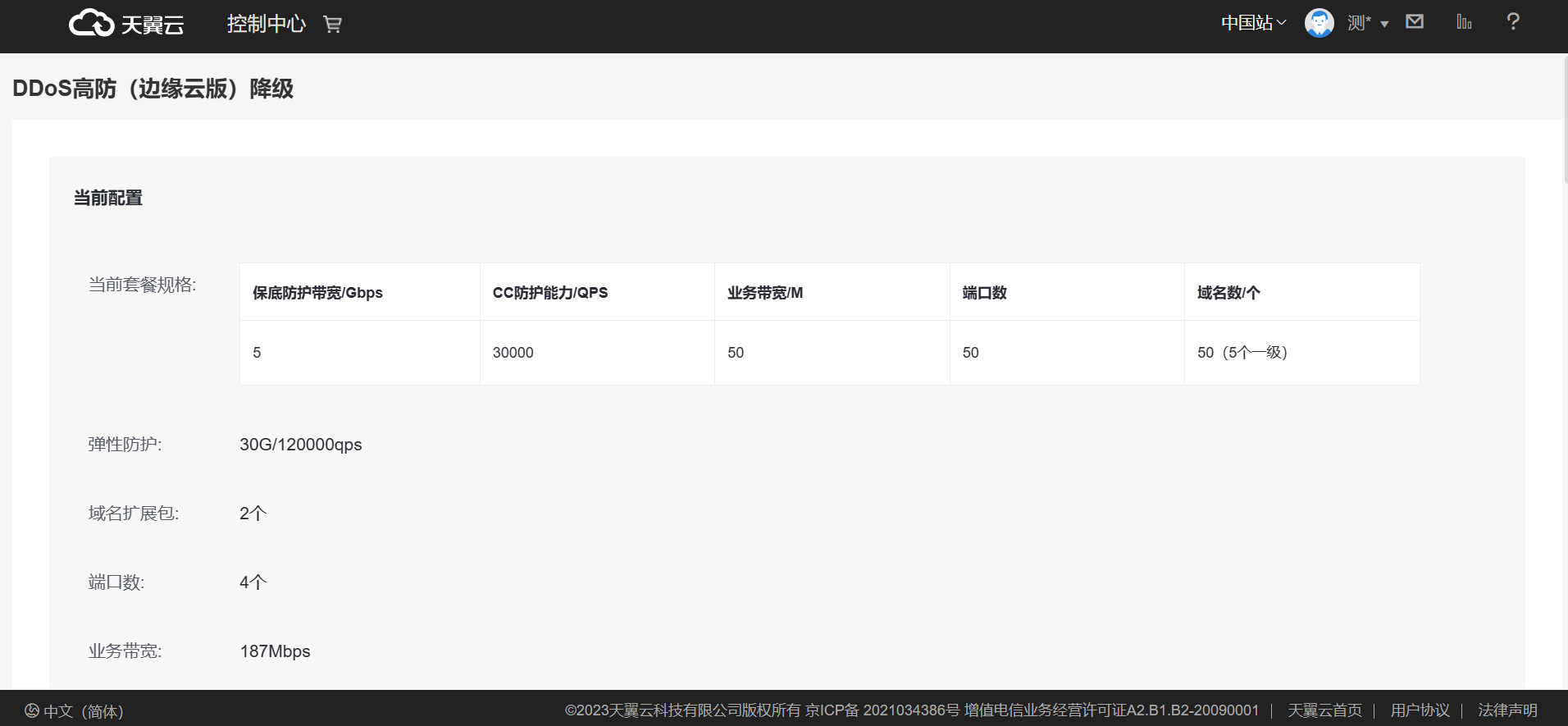Expand the 测* account dropdown arrow

pos(1384,24)
